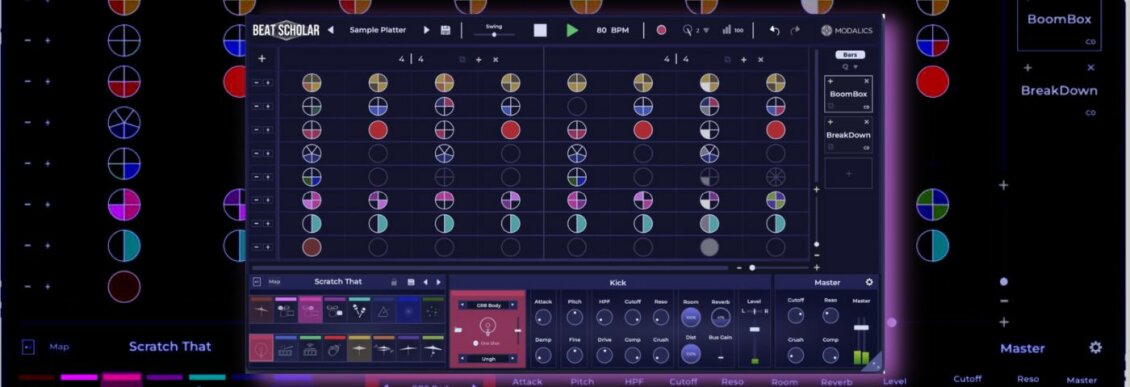Start playback with the green play button
The height and width of the screenshot is (387, 1130).
tap(572, 30)
